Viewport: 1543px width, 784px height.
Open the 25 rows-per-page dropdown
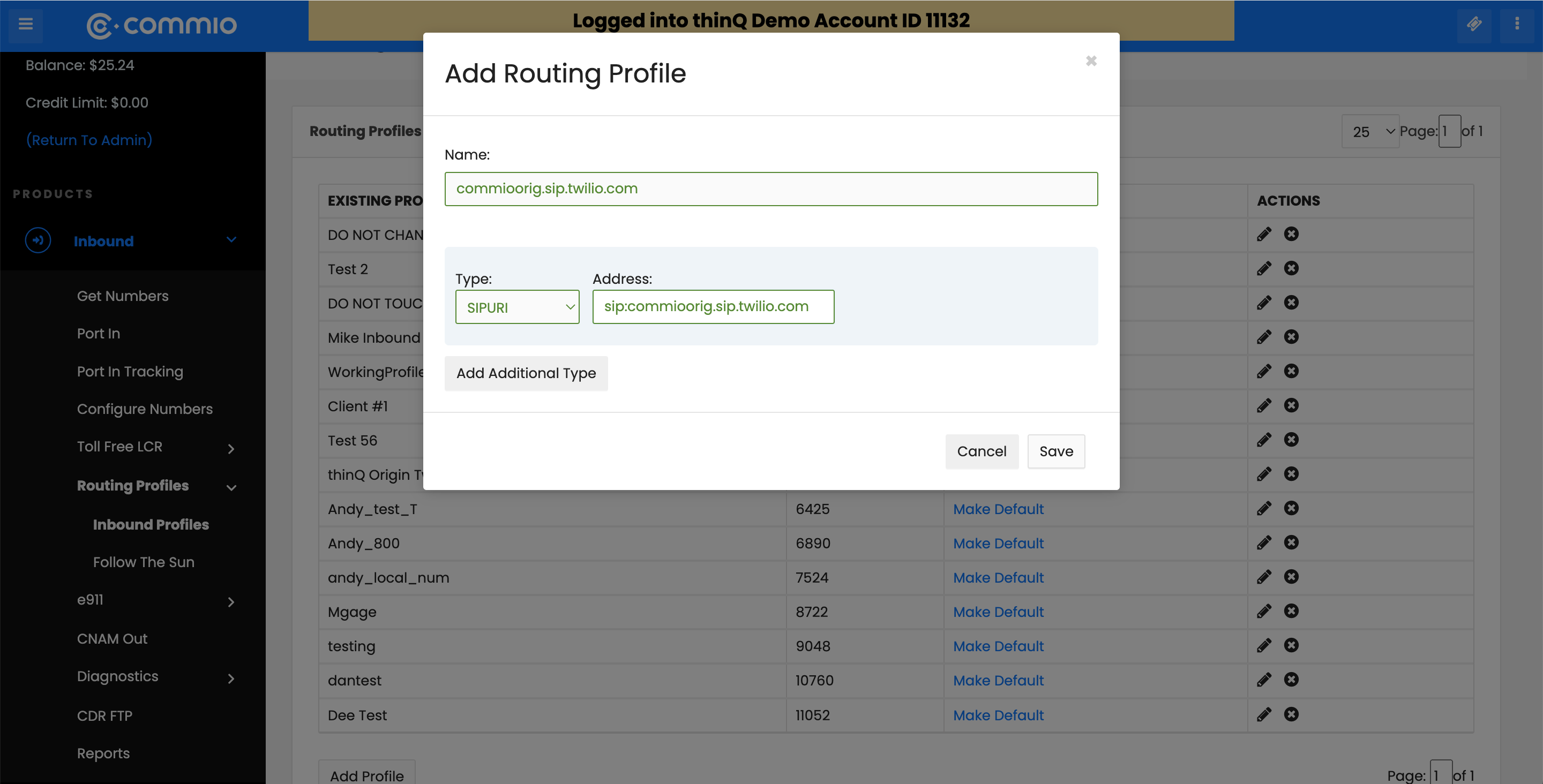click(1370, 131)
